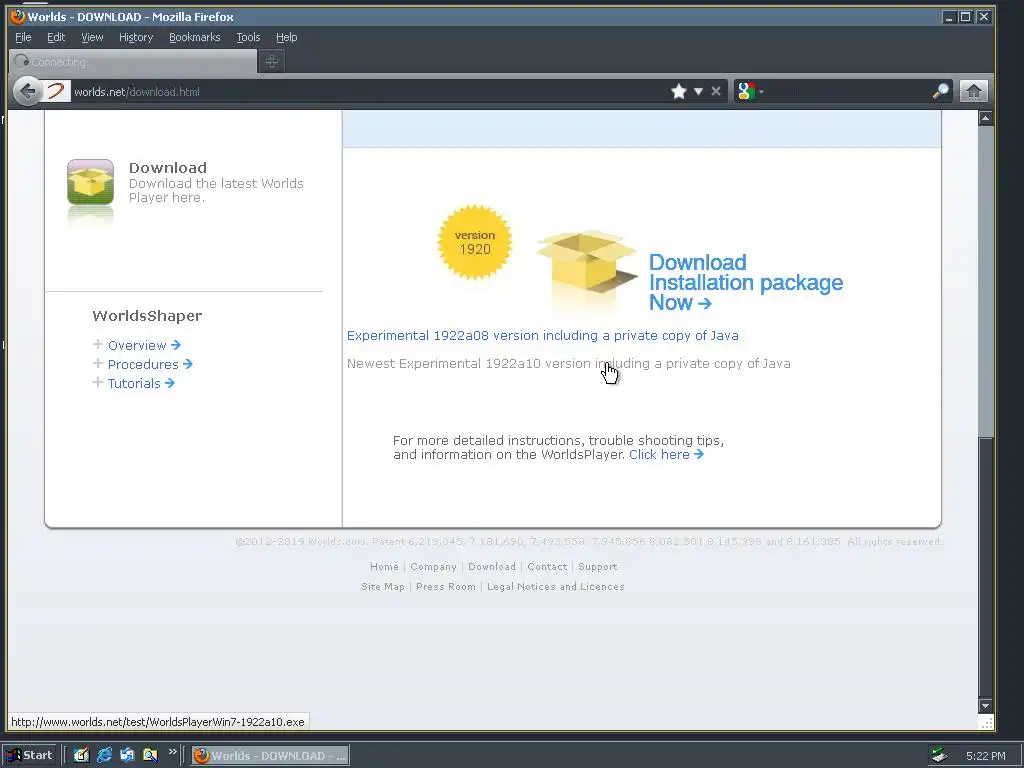Open the Google search engine selector
The height and width of the screenshot is (768, 1024).
click(750, 91)
